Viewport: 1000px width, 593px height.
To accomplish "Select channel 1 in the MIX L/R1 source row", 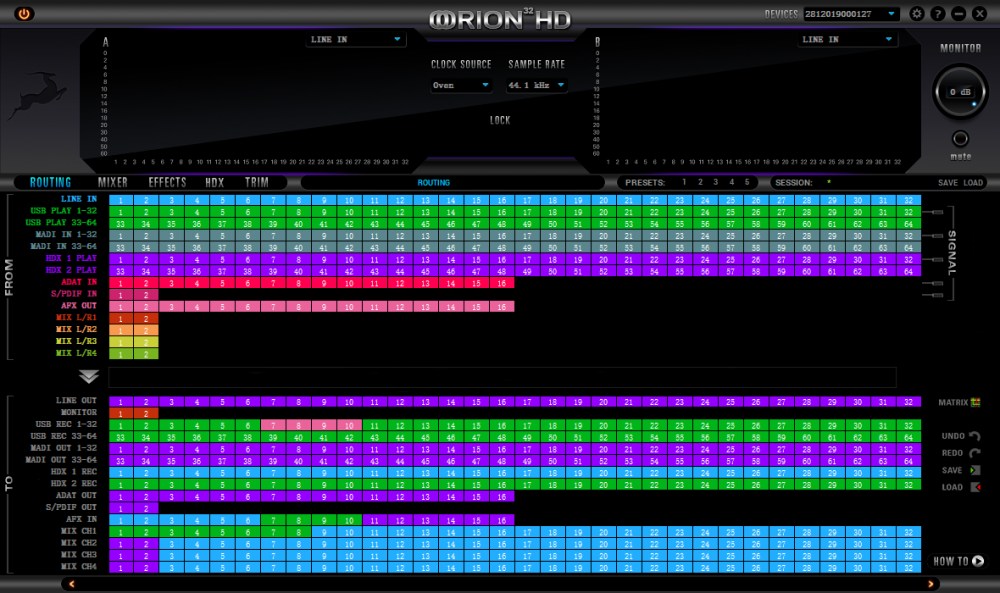I will (x=121, y=319).
